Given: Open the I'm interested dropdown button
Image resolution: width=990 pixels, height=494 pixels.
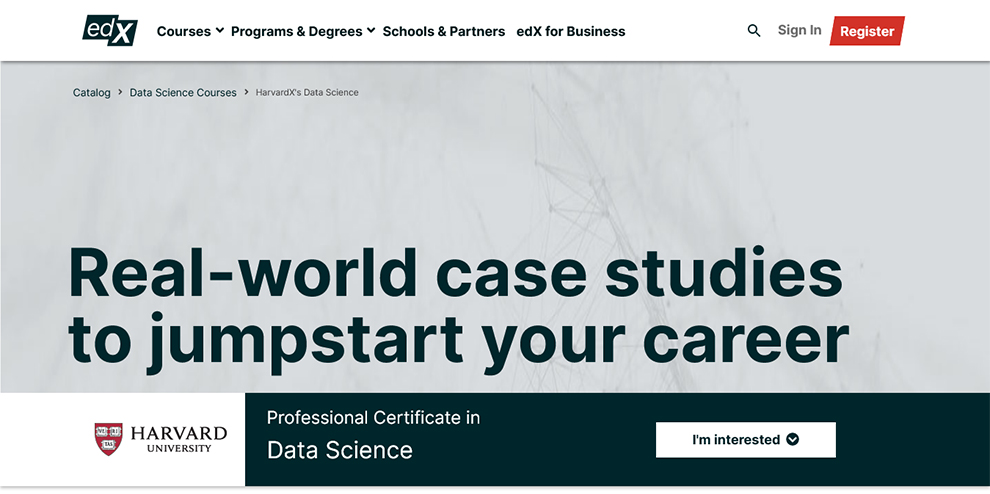Looking at the screenshot, I should pos(746,440).
